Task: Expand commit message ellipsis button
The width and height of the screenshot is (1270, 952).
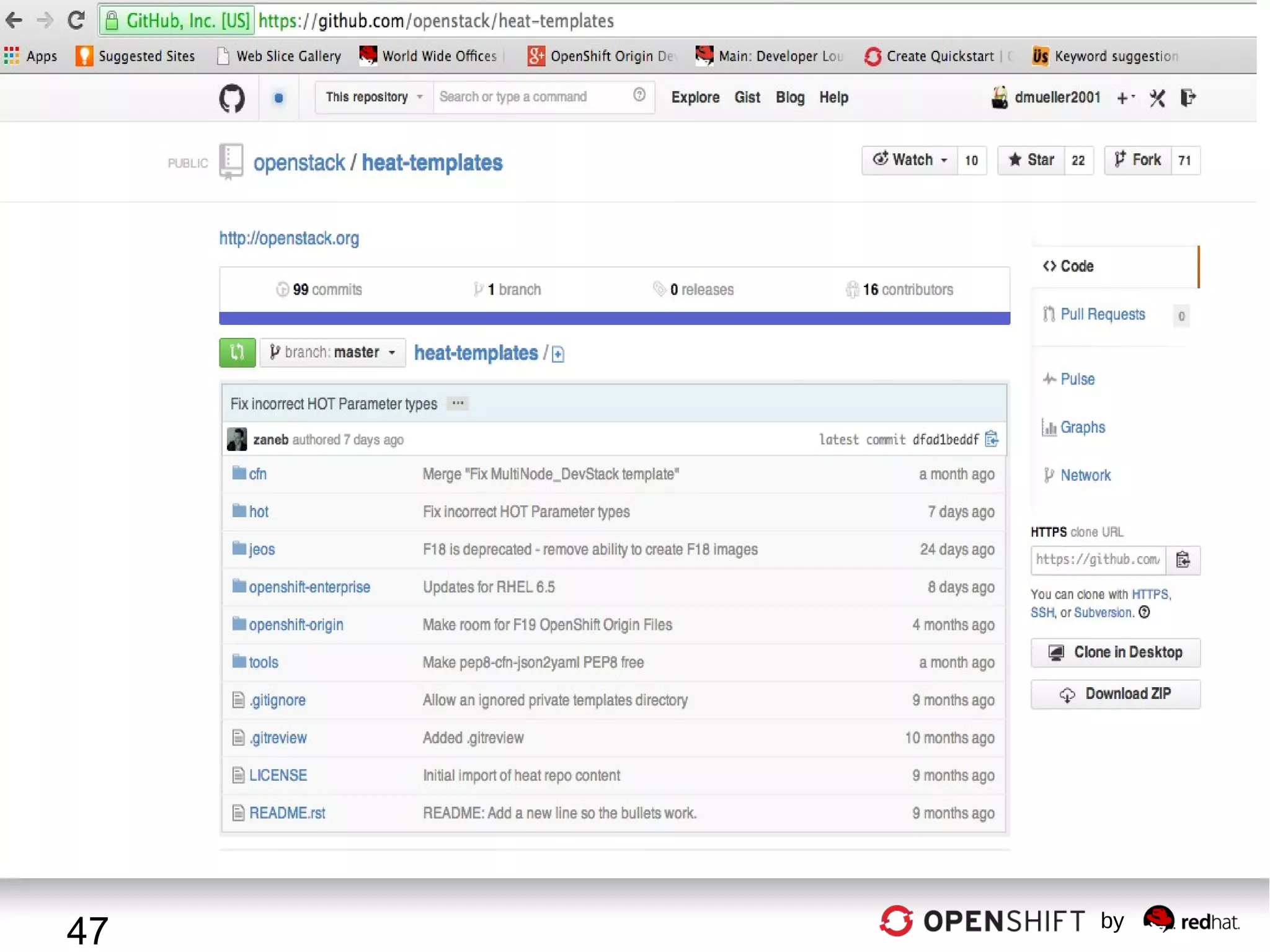Action: click(x=458, y=403)
